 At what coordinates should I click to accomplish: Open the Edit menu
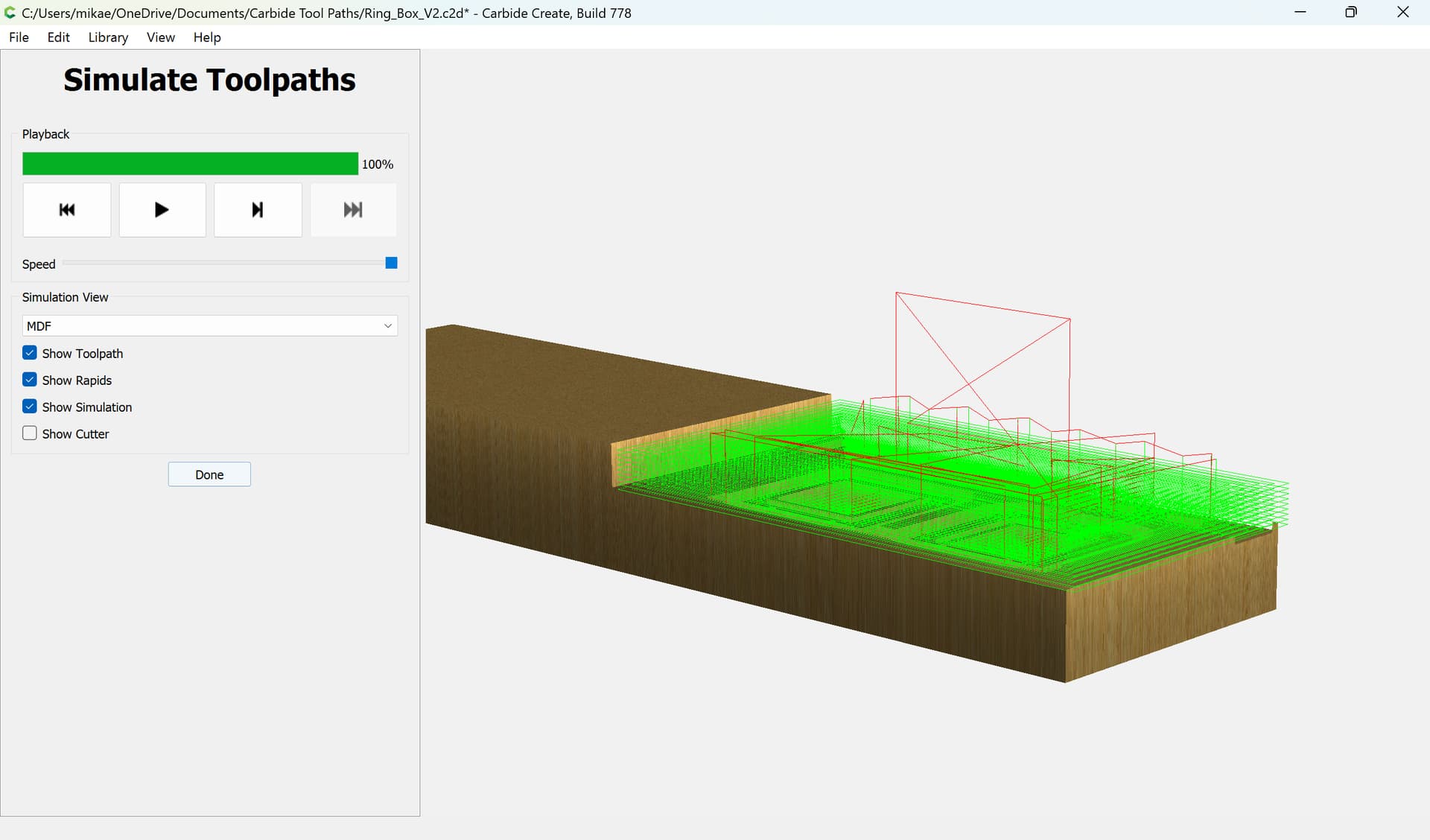click(58, 37)
